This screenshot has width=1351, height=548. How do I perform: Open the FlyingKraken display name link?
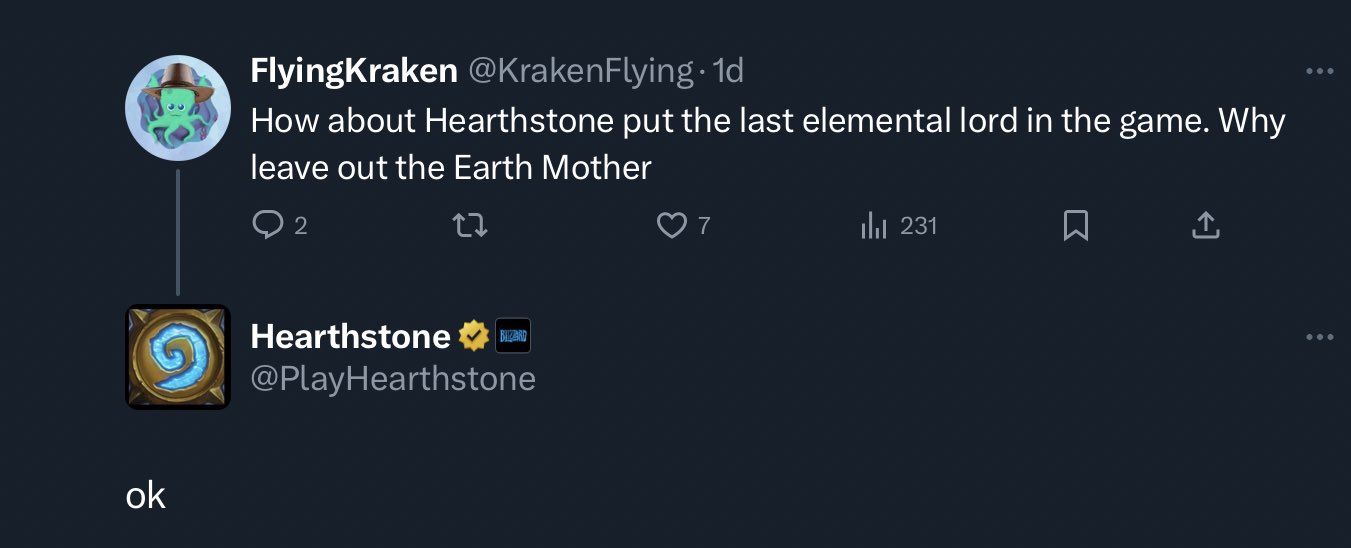pos(354,71)
